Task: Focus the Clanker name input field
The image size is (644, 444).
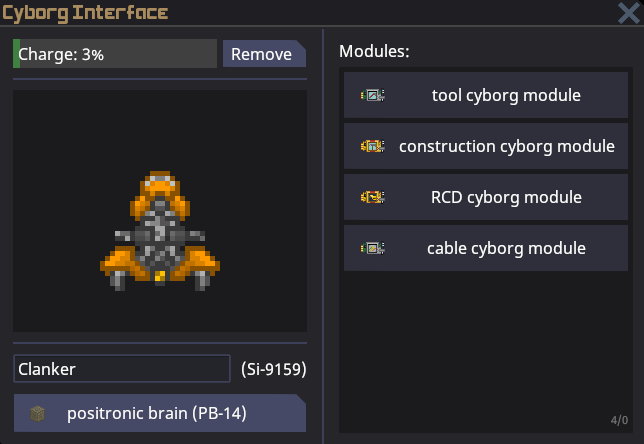Action: tap(121, 369)
